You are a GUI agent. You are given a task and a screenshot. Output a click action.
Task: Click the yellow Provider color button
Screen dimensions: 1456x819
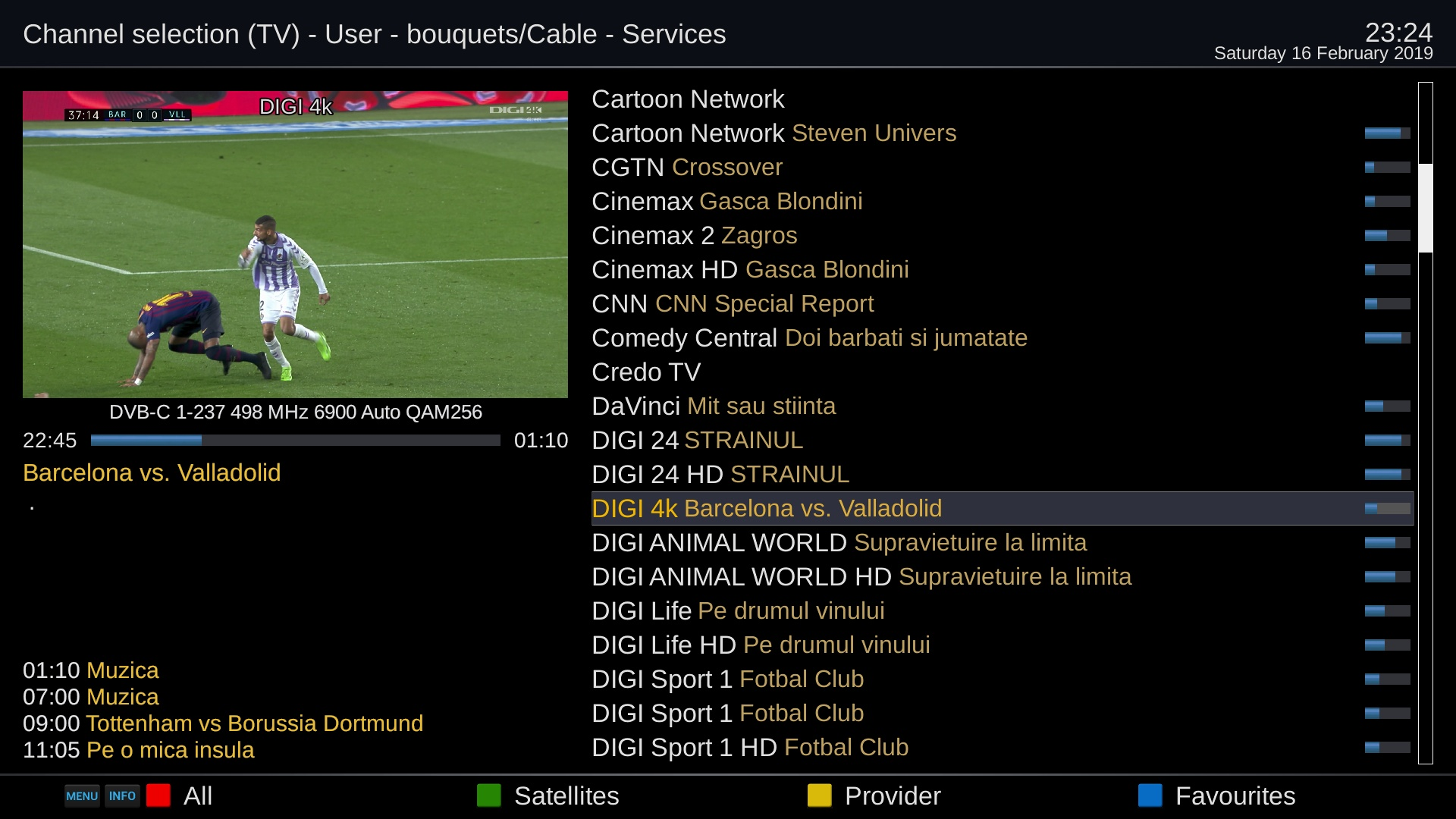coord(820,795)
